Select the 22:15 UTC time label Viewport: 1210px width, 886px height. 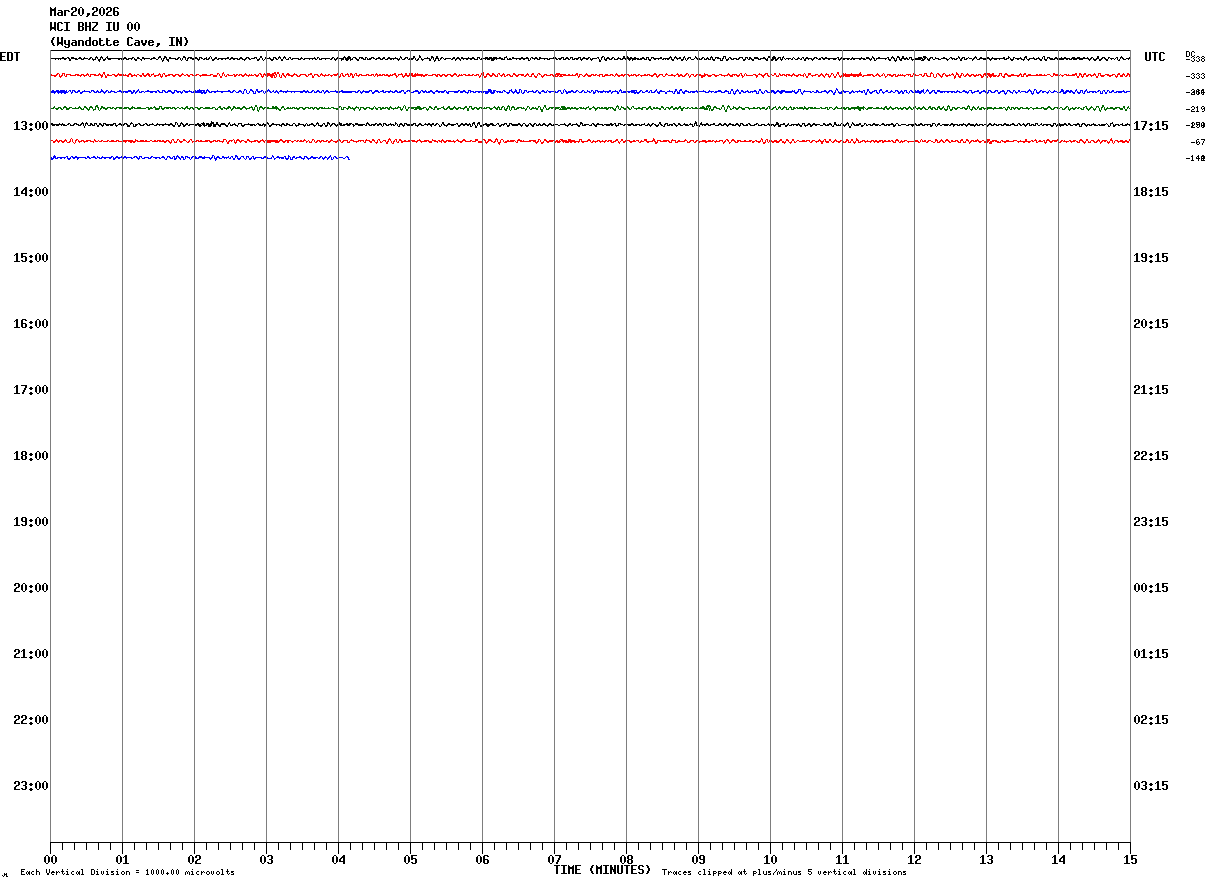tap(1151, 456)
